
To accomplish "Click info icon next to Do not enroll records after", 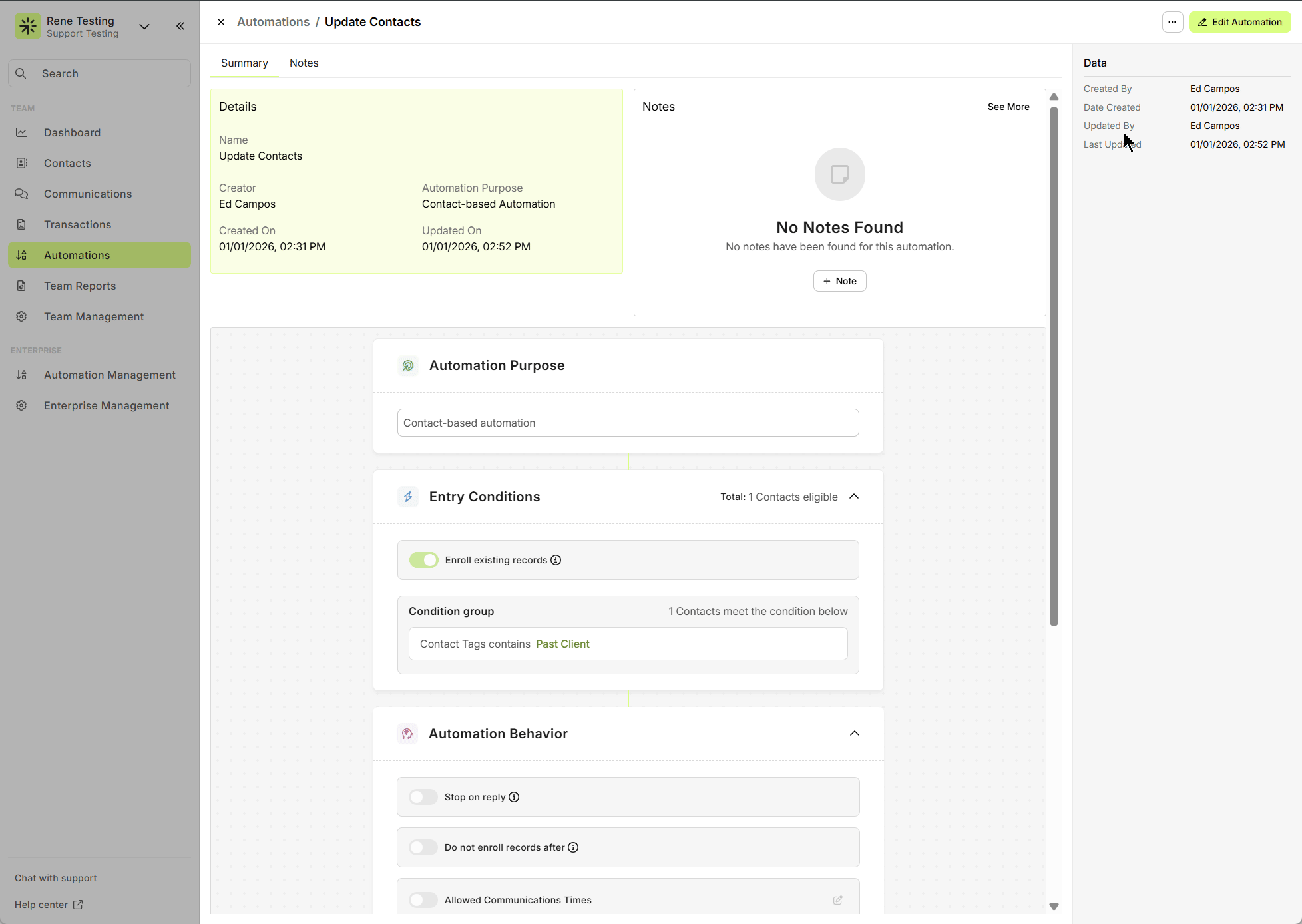I will (573, 847).
